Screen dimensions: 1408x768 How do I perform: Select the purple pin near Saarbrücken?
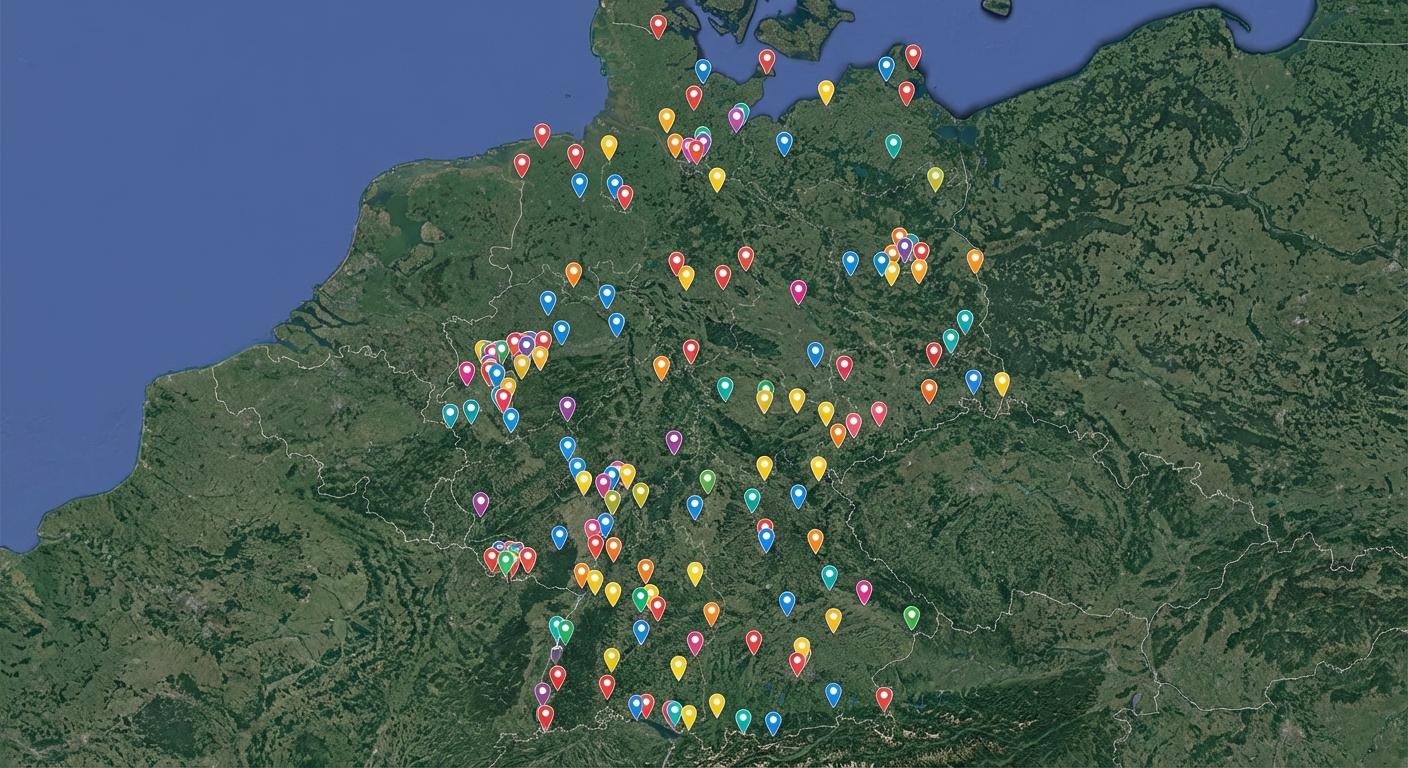pos(481,500)
